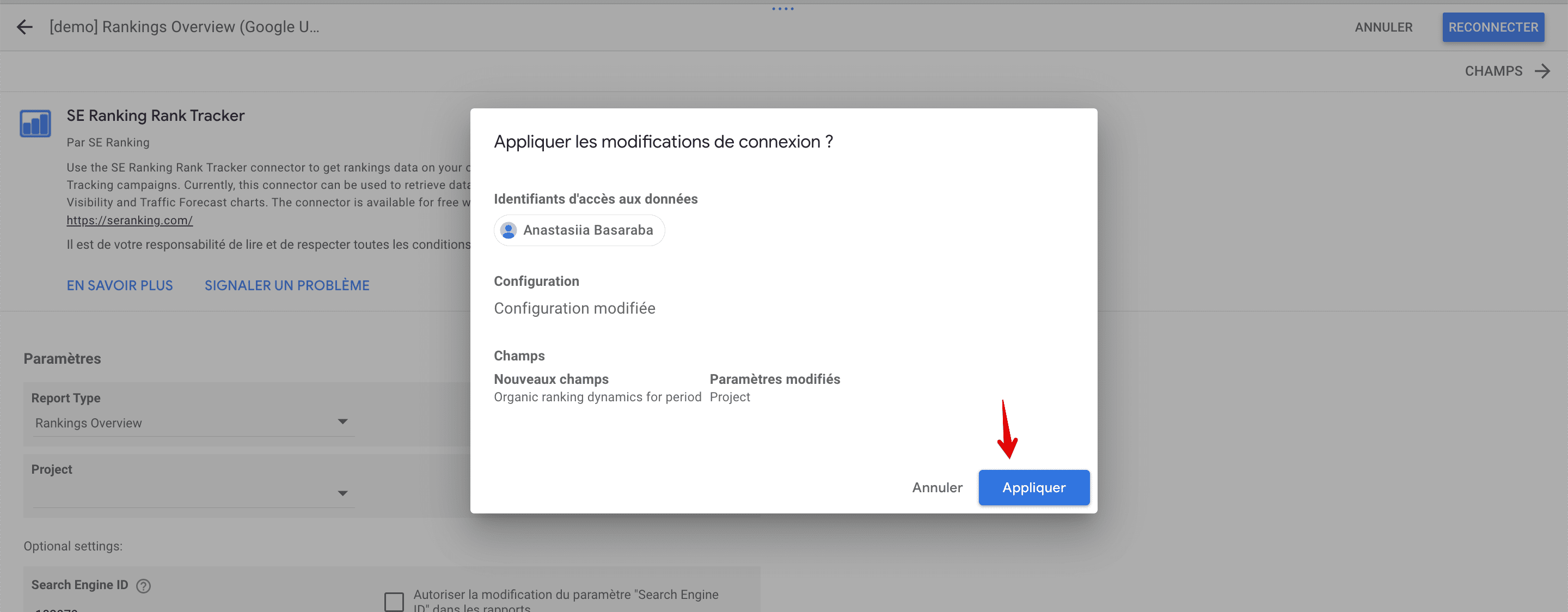Click the seranking.com hyperlink
Image resolution: width=1568 pixels, height=612 pixels.
click(x=130, y=219)
